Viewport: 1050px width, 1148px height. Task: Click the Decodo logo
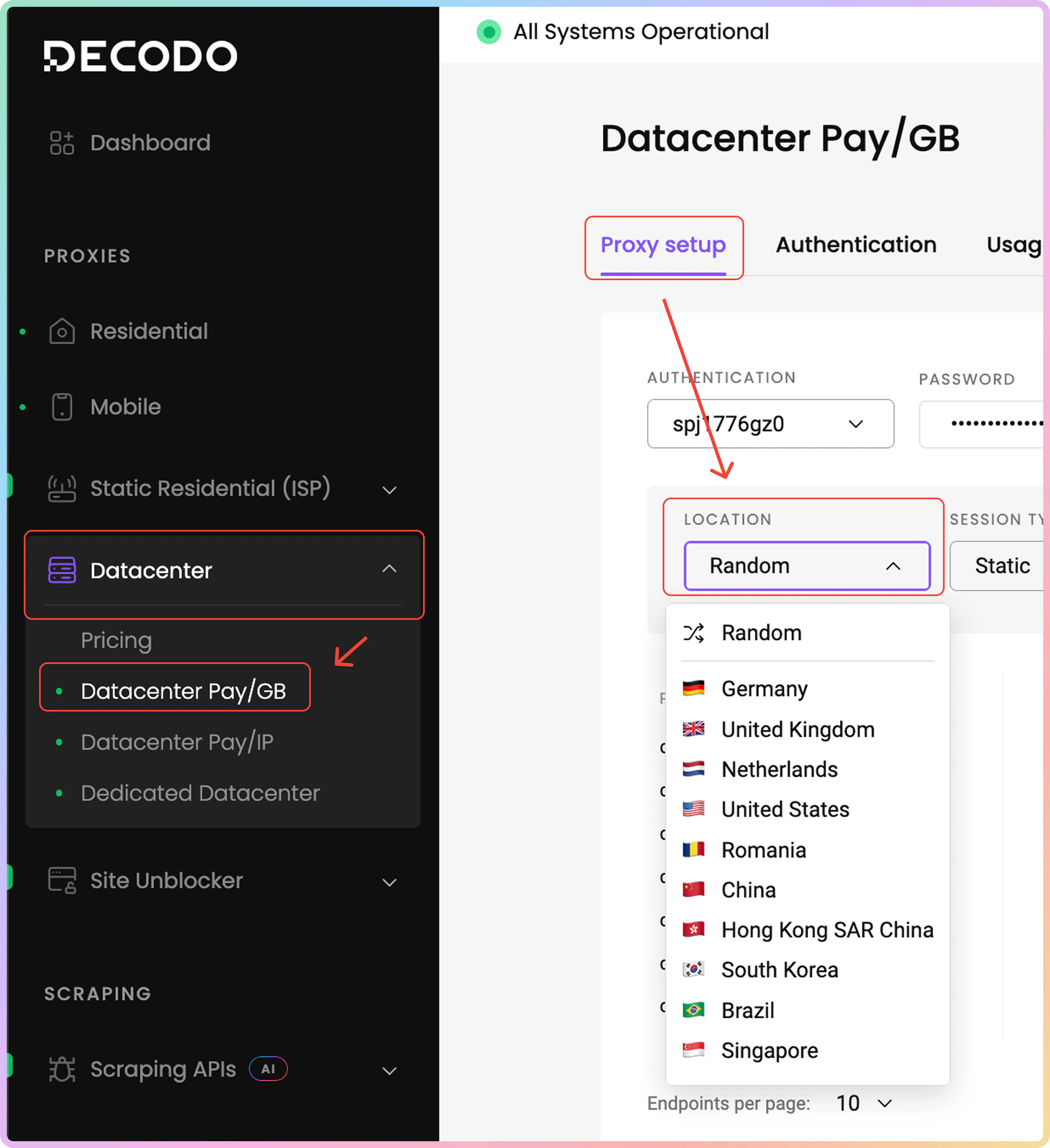click(x=140, y=56)
